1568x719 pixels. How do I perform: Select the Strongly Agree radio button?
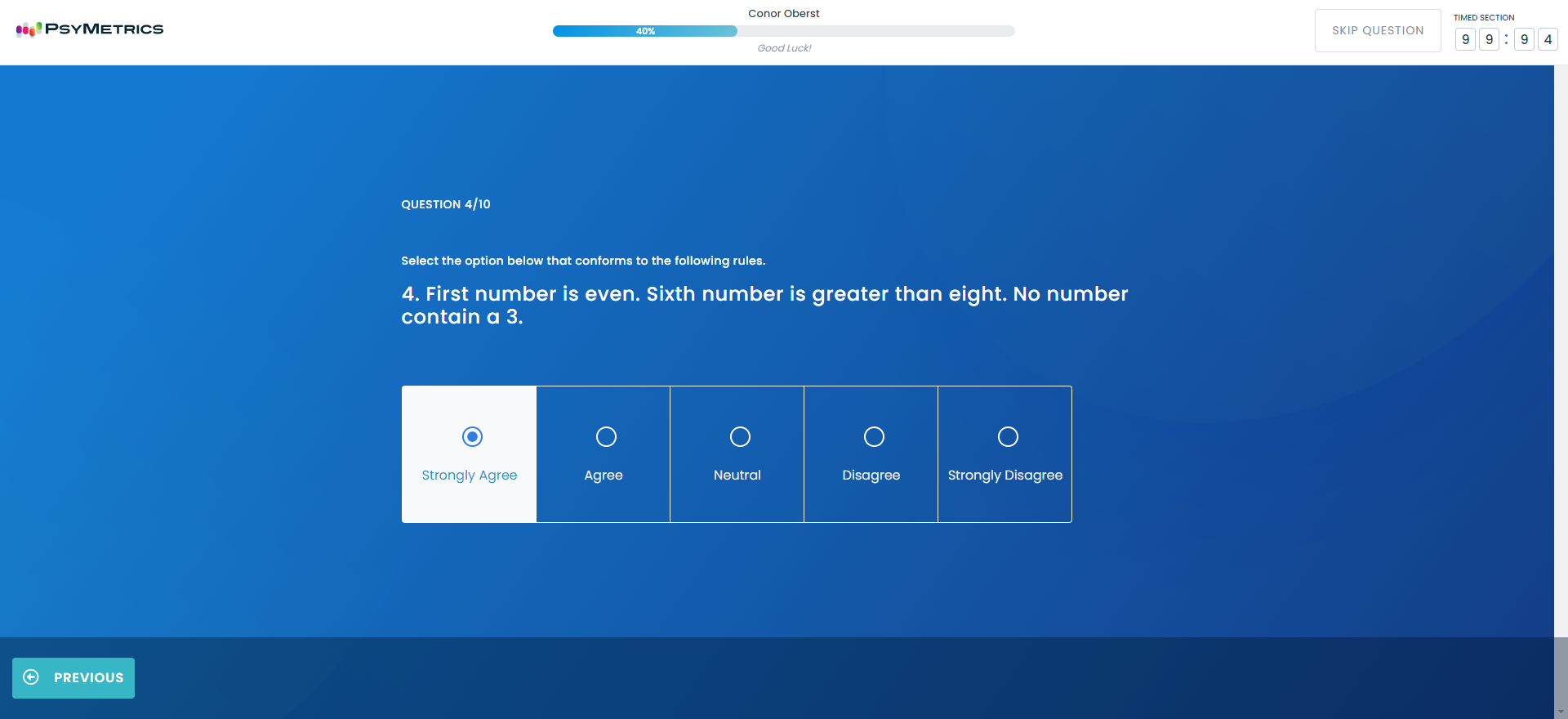click(x=472, y=437)
